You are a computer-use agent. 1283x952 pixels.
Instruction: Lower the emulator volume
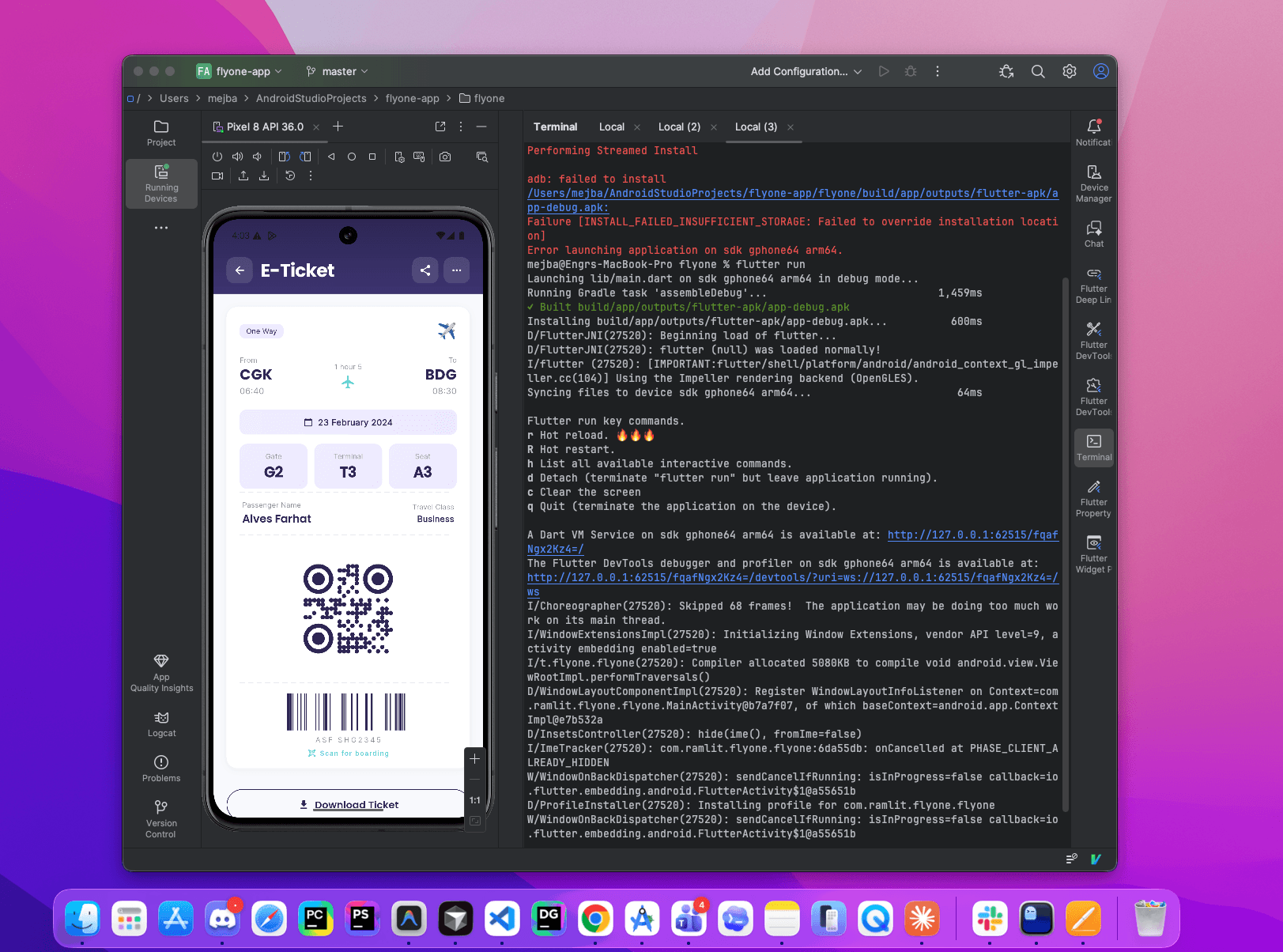tap(257, 157)
